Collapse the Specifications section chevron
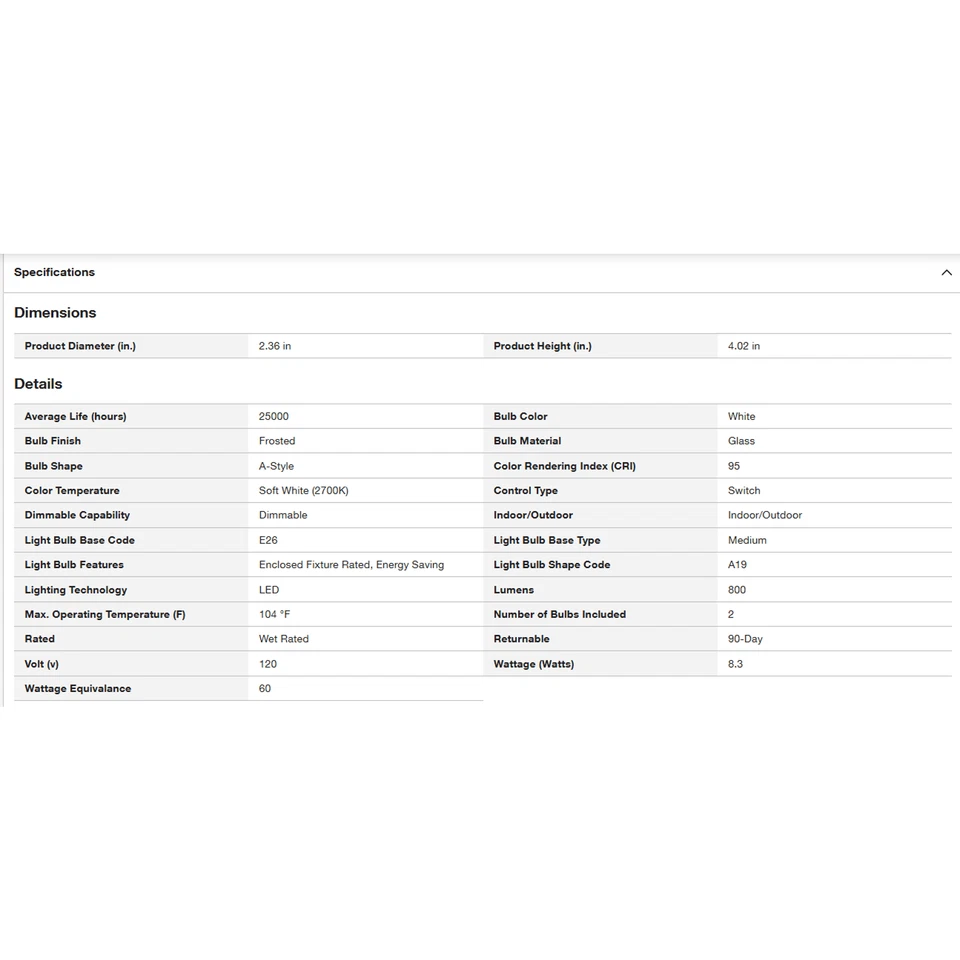Viewport: 960px width, 960px height. [x=946, y=273]
